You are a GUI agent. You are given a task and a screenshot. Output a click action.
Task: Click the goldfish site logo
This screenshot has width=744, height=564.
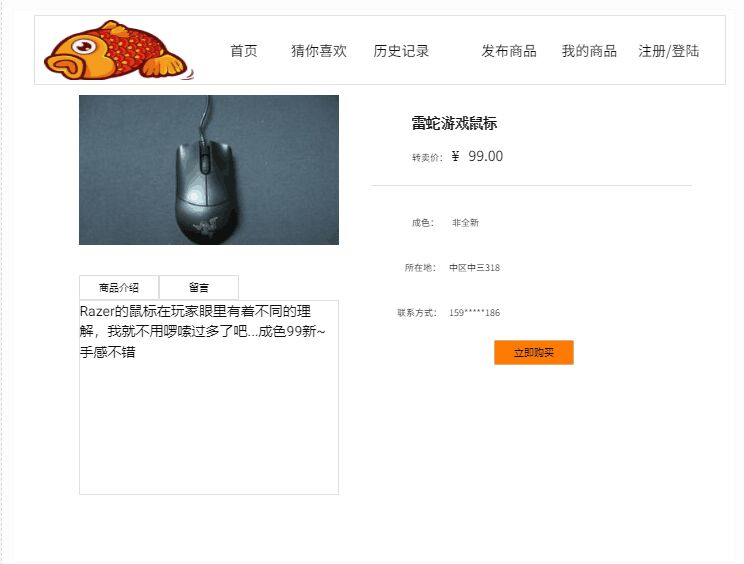pos(118,50)
